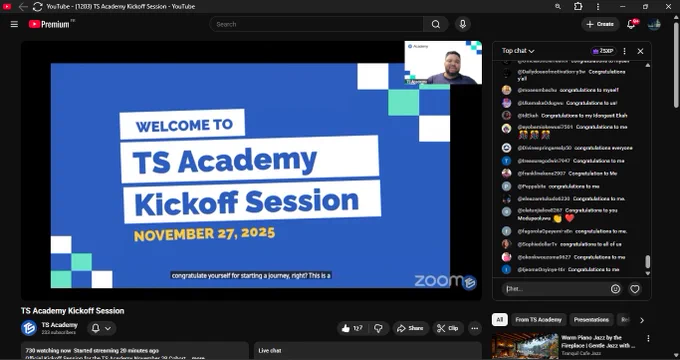Open the extensions puzzle icon in the title bar
The height and width of the screenshot is (360, 680).
[x=578, y=7]
